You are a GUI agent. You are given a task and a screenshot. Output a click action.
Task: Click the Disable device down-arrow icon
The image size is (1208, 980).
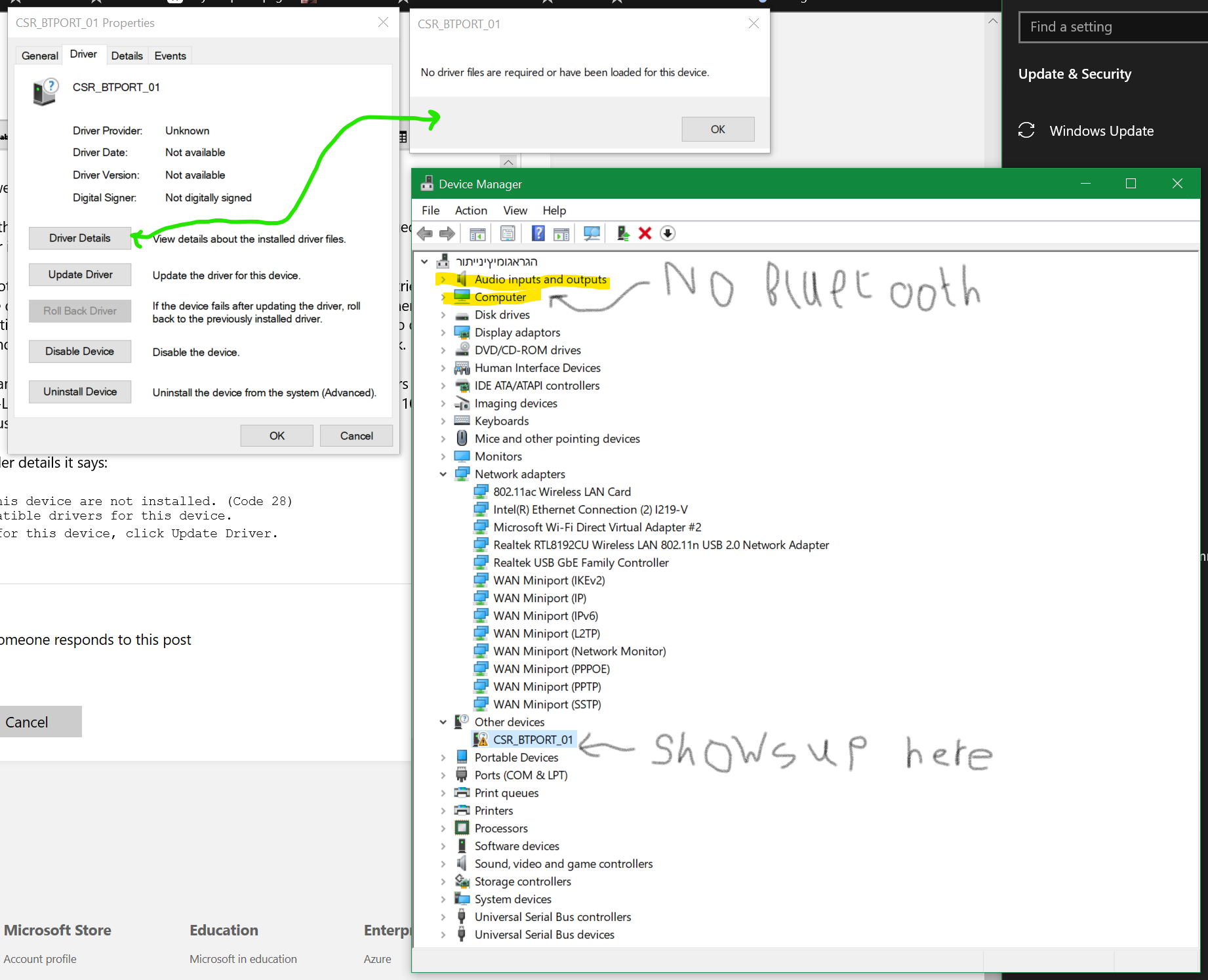668,234
